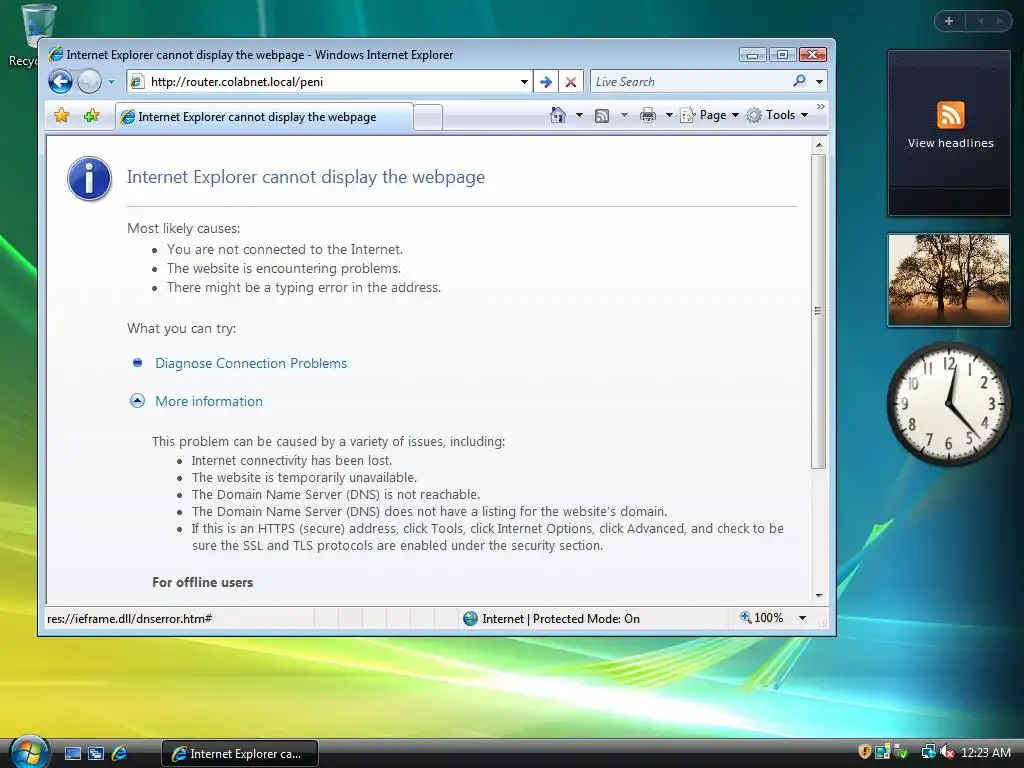The image size is (1024, 768).
Task: Click the Internet zone globe in status bar
Action: click(470, 618)
